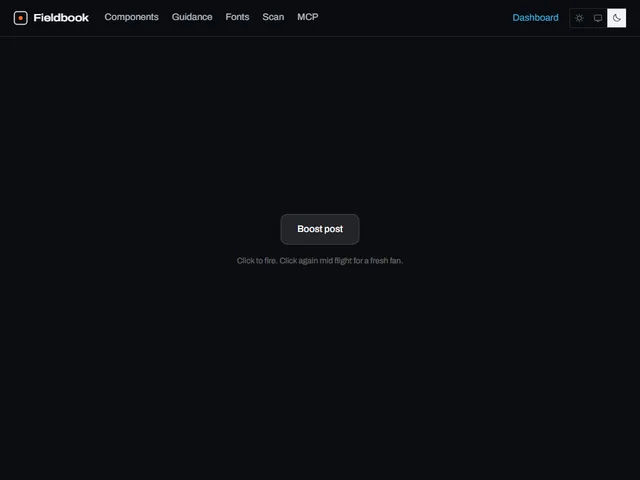This screenshot has width=640, height=480.
Task: Activate dark mode moon icon
Action: pos(616,18)
